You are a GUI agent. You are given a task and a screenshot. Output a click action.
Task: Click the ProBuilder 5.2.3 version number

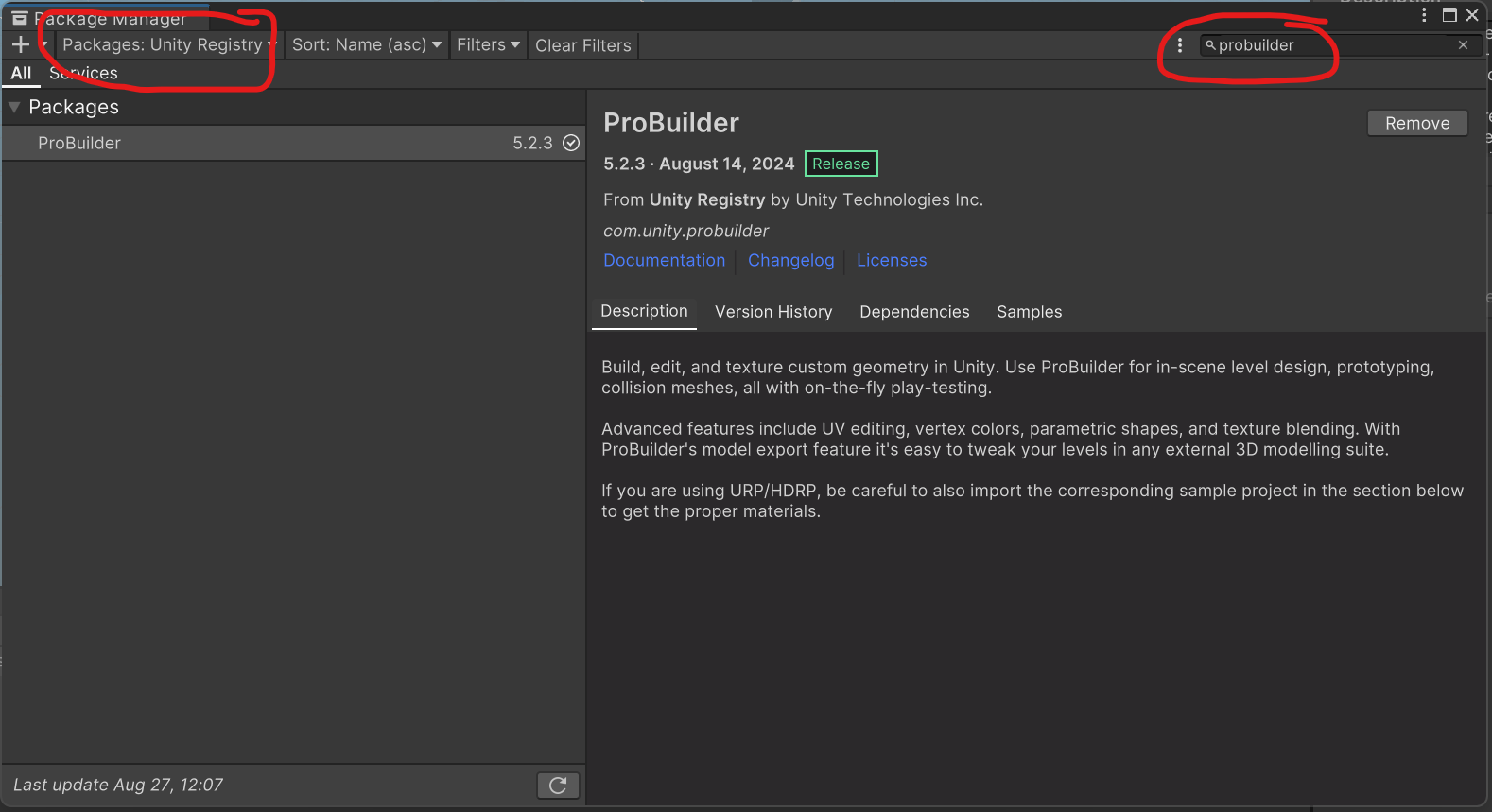532,143
